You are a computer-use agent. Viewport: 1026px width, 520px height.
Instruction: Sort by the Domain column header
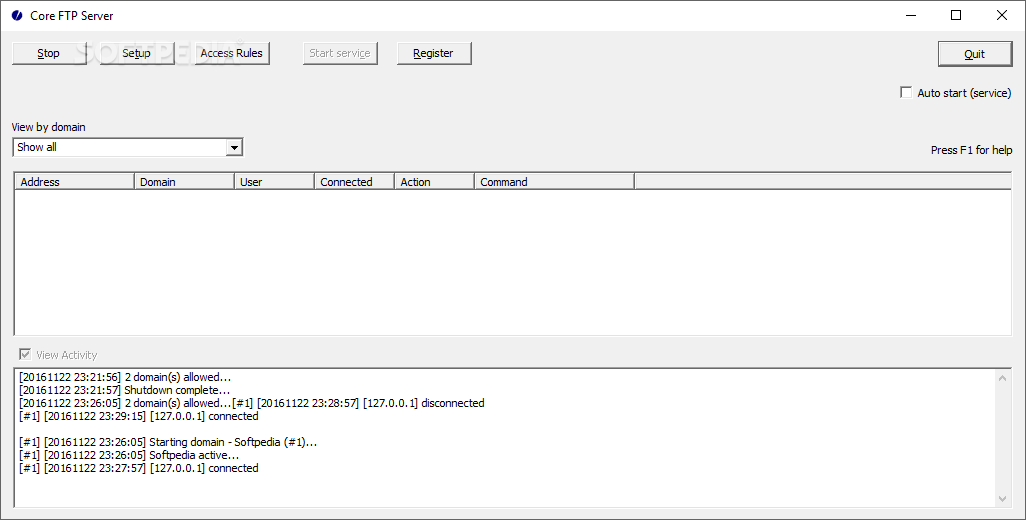184,182
